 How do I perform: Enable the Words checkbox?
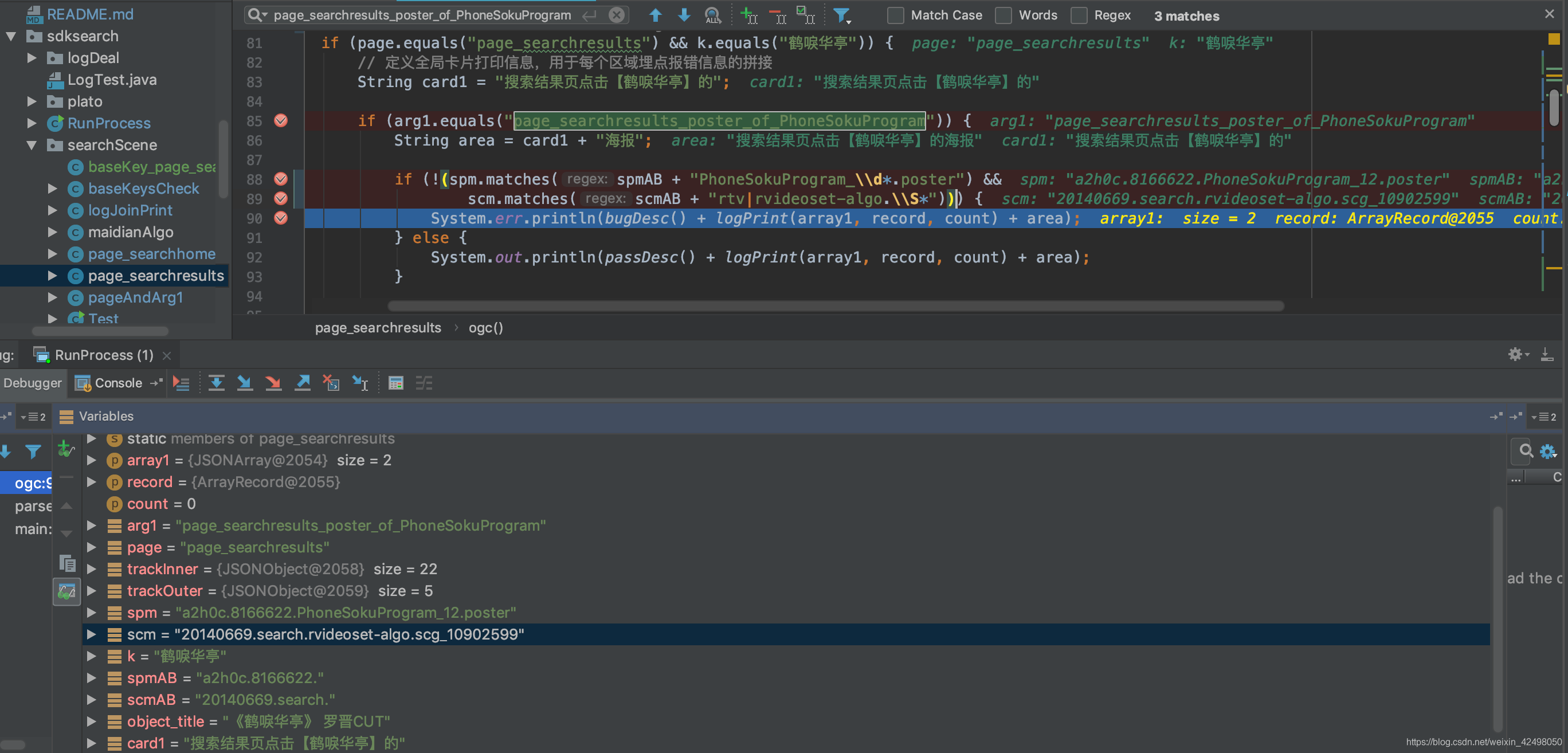pyautogui.click(x=1003, y=15)
